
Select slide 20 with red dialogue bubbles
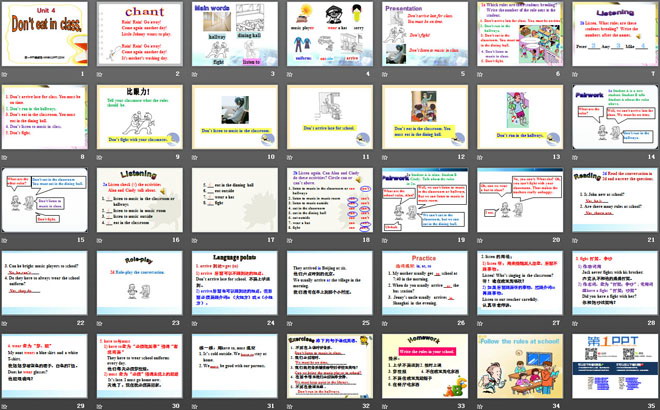[520, 200]
